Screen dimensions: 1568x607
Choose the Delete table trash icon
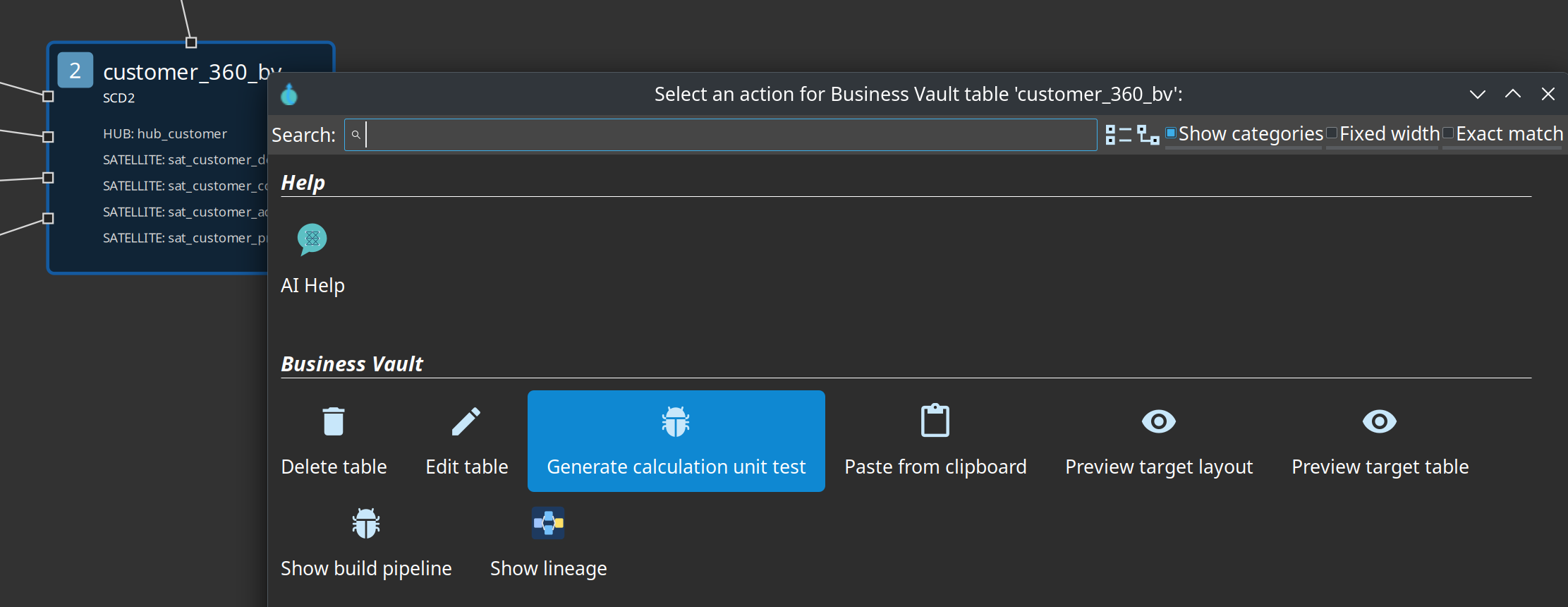coord(334,421)
